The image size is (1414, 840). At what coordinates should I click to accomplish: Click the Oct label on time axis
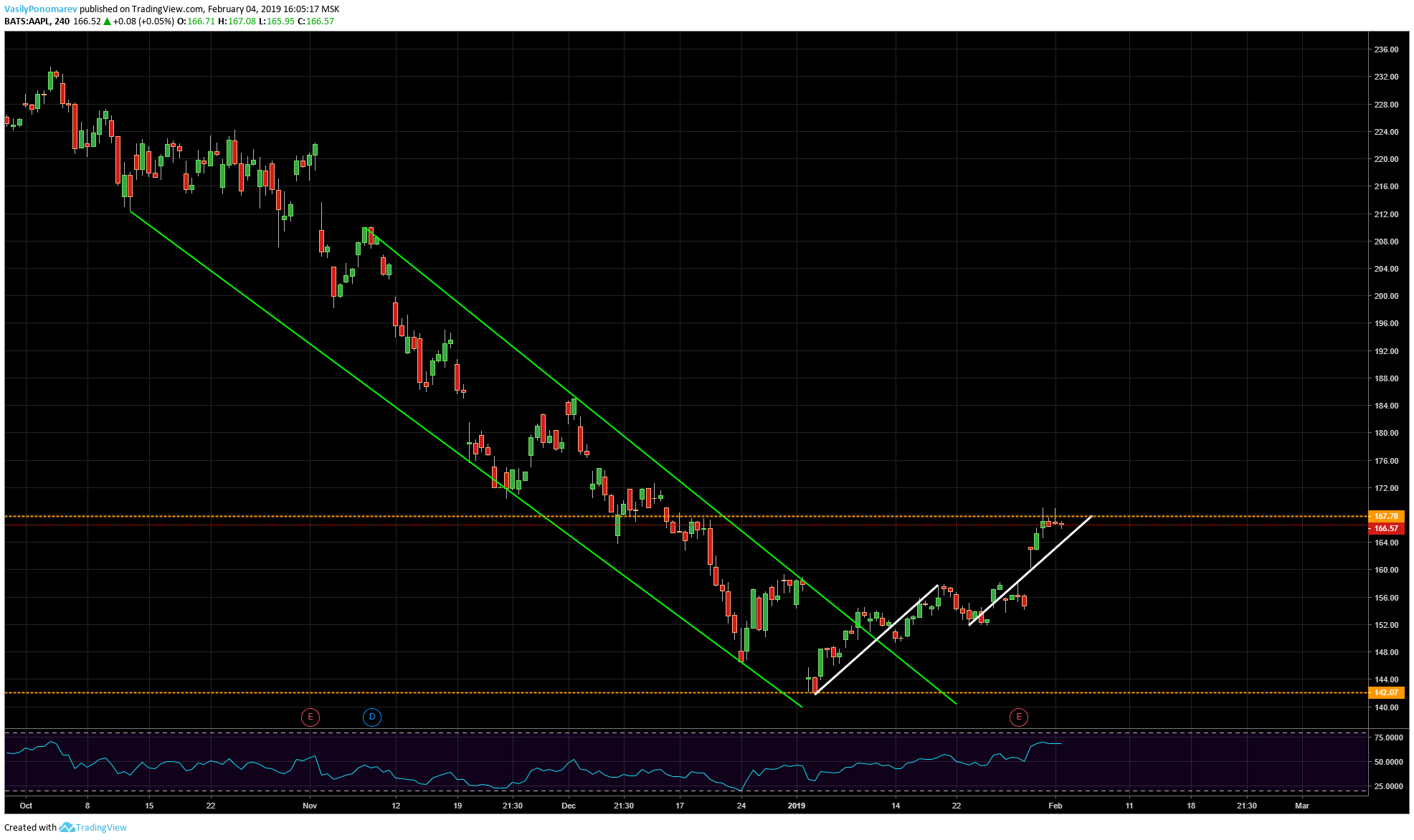coord(26,806)
